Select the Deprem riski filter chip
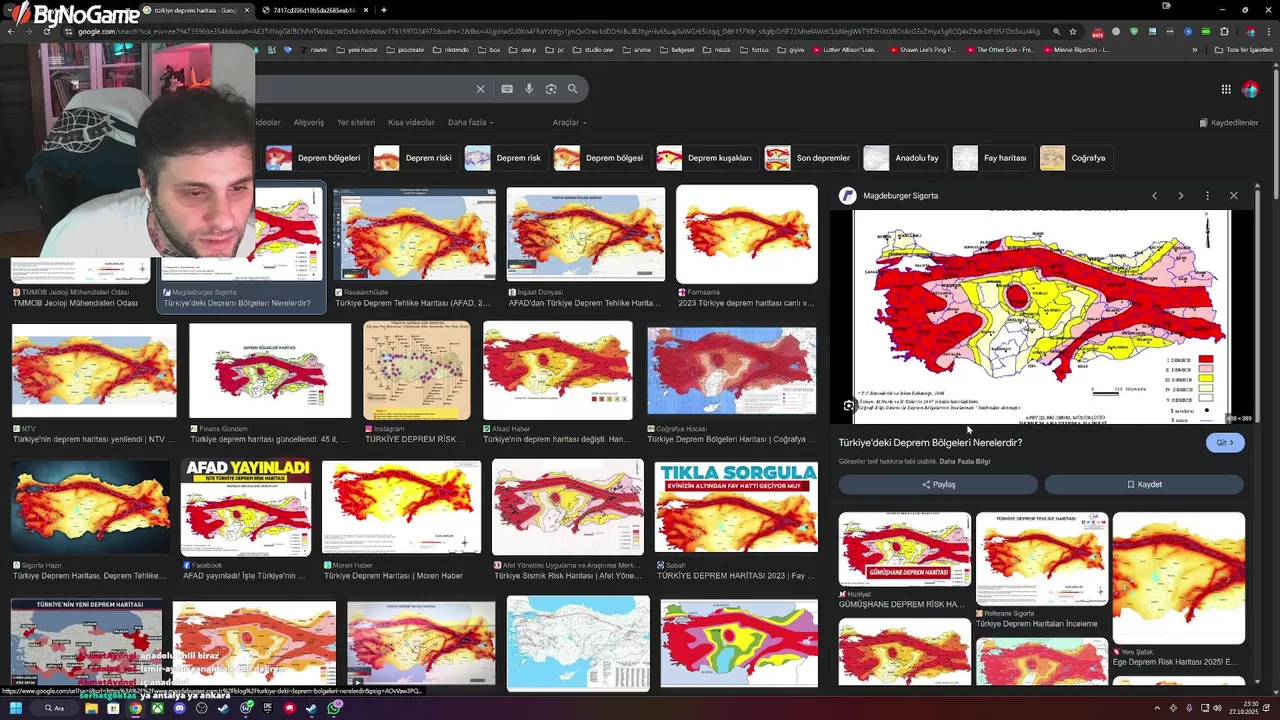This screenshot has width=1280, height=720. pos(414,158)
